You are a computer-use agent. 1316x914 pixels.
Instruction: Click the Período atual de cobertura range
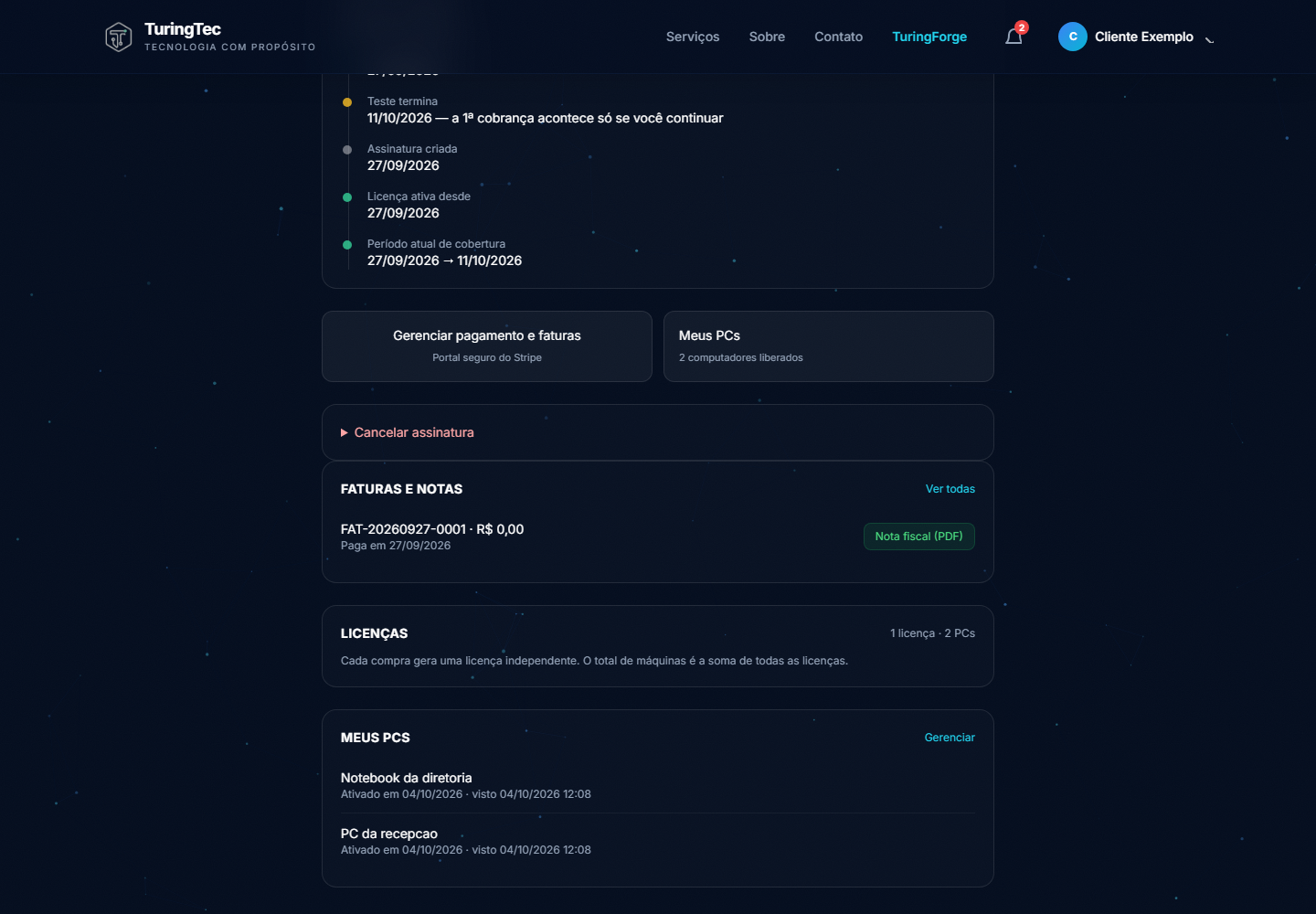click(444, 260)
